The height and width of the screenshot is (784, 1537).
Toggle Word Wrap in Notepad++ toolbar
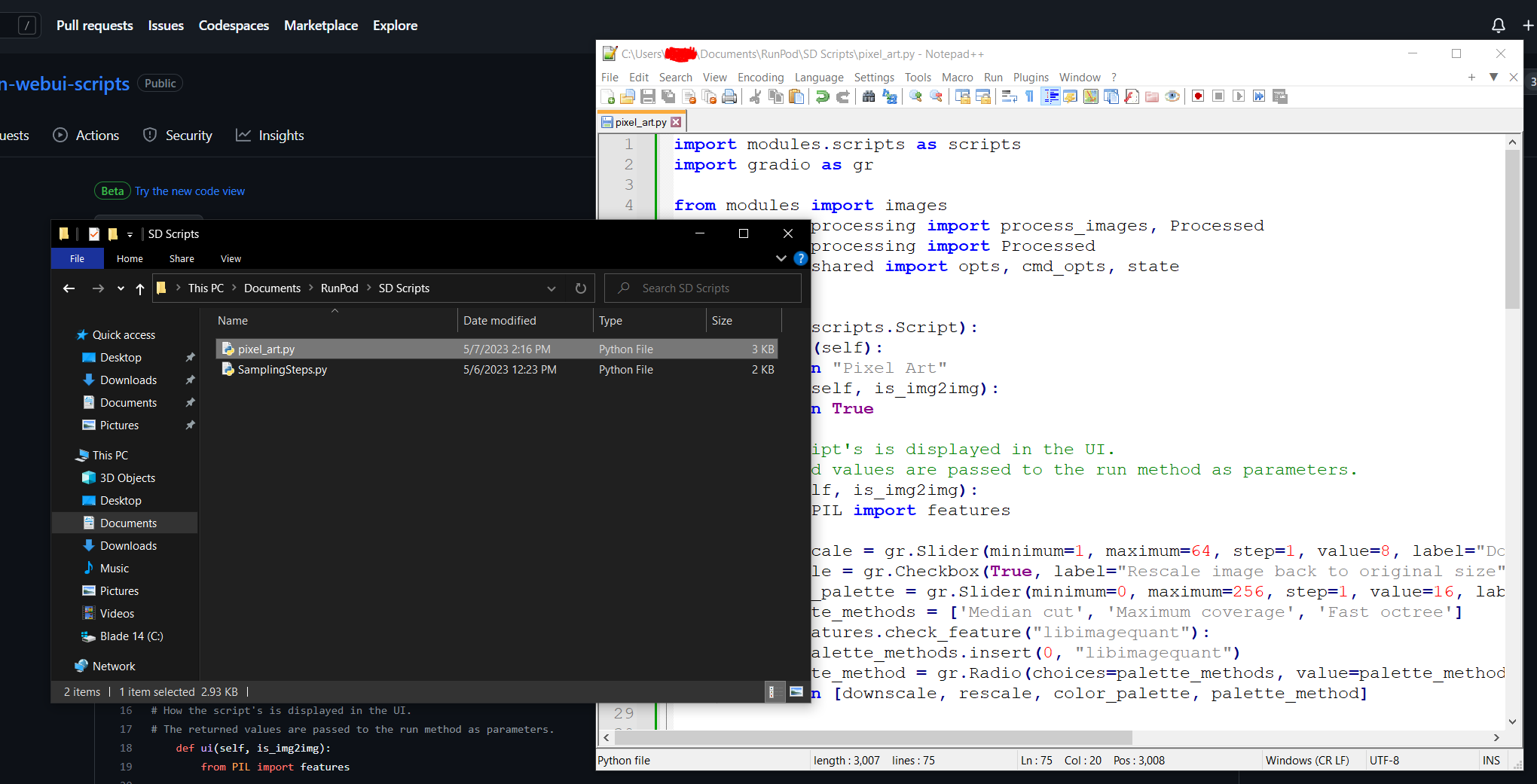click(1010, 96)
